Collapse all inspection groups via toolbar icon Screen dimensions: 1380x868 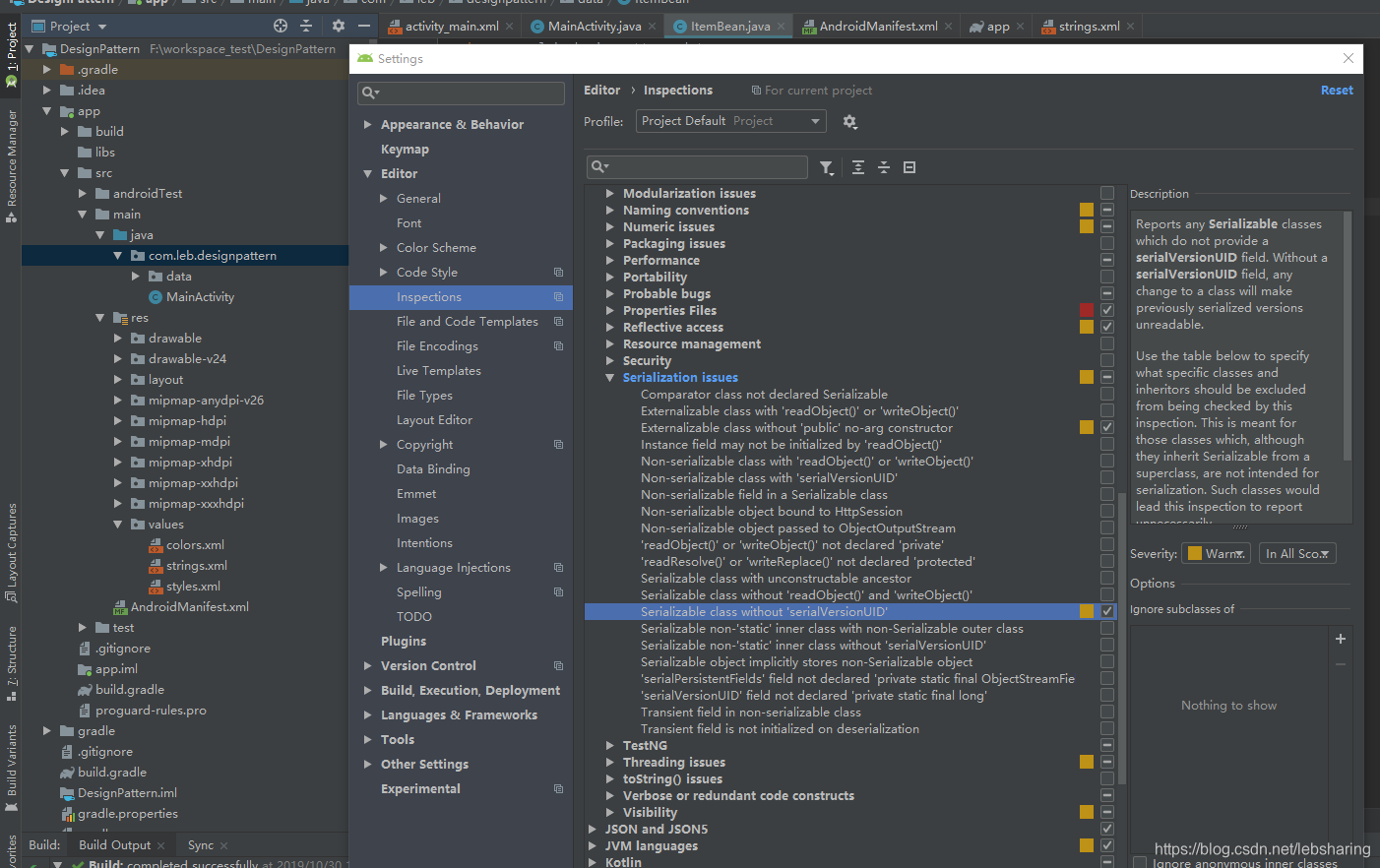[x=882, y=167]
